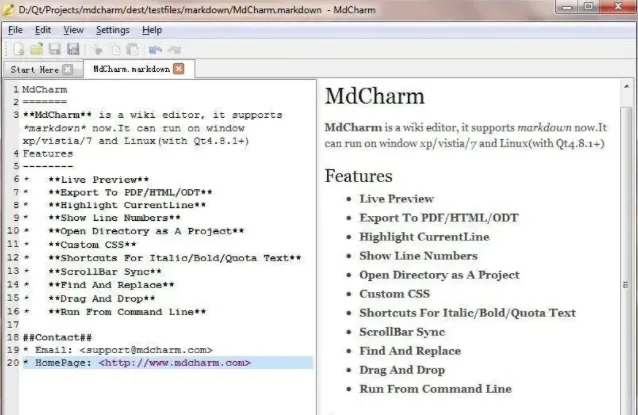This screenshot has height=415, width=638.
Task: Click the empty line 17 in editor
Action: pyautogui.click(x=168, y=324)
